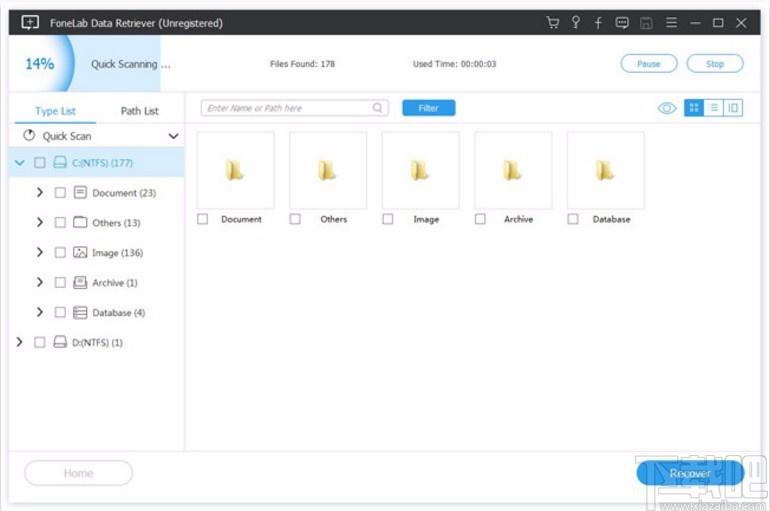The image size is (770, 511).
Task: Open the feedback chat icon
Action: coord(622,23)
